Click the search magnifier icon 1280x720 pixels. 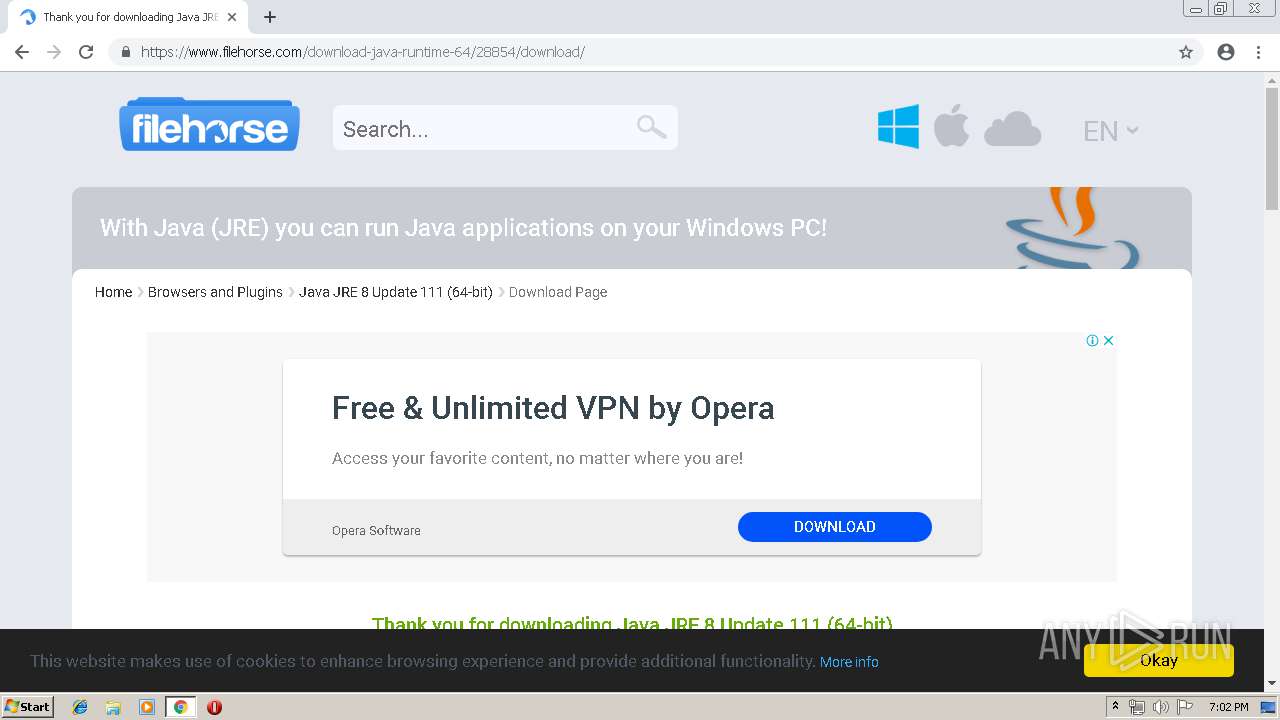pyautogui.click(x=651, y=127)
